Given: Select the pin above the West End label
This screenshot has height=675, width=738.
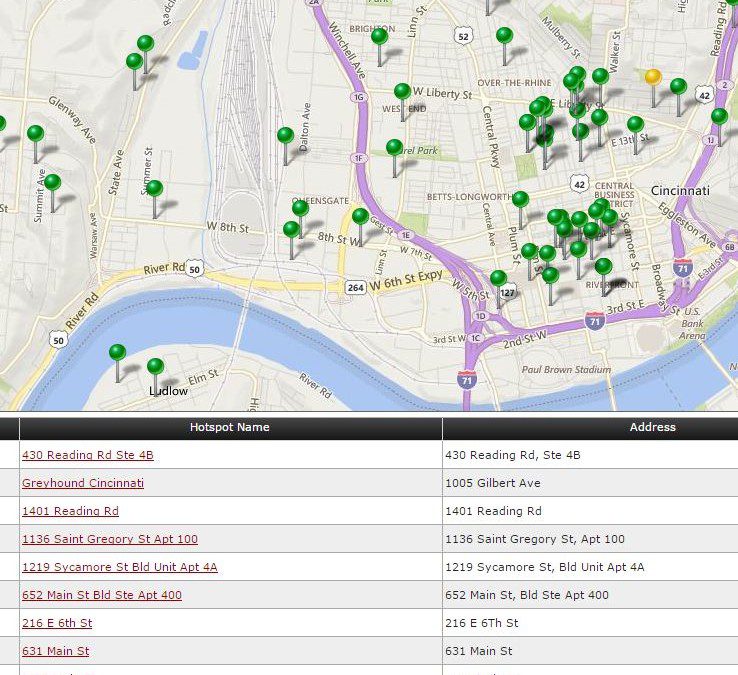Looking at the screenshot, I should click(x=402, y=91).
